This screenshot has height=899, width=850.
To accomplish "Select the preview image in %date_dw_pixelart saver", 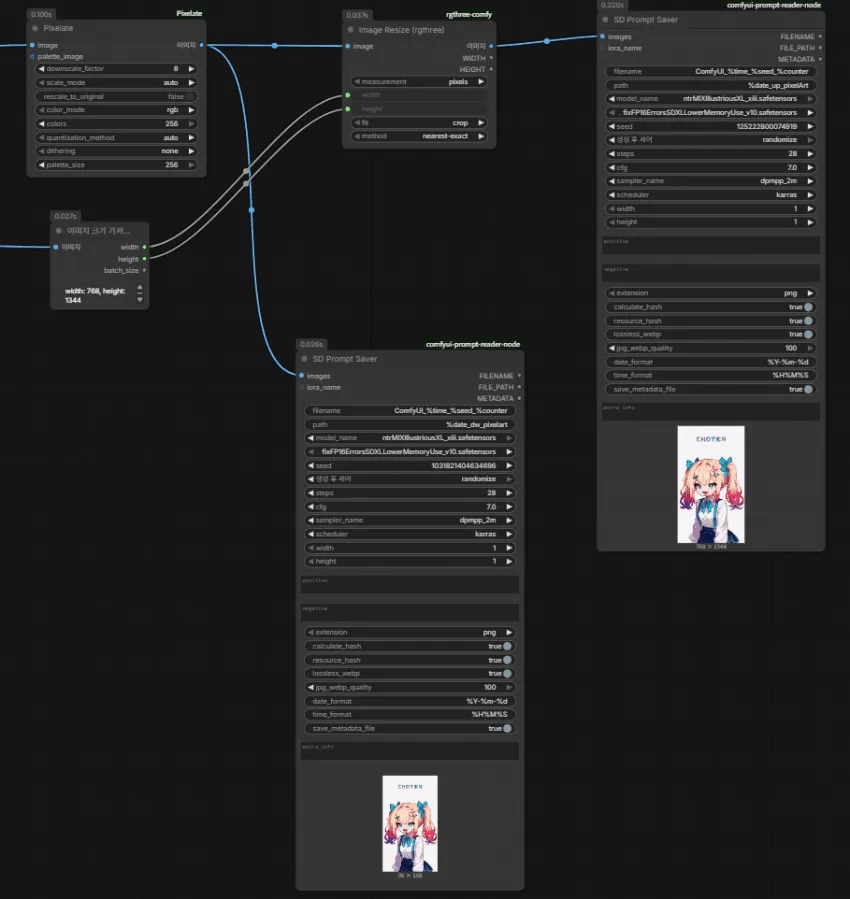I will 410,824.
